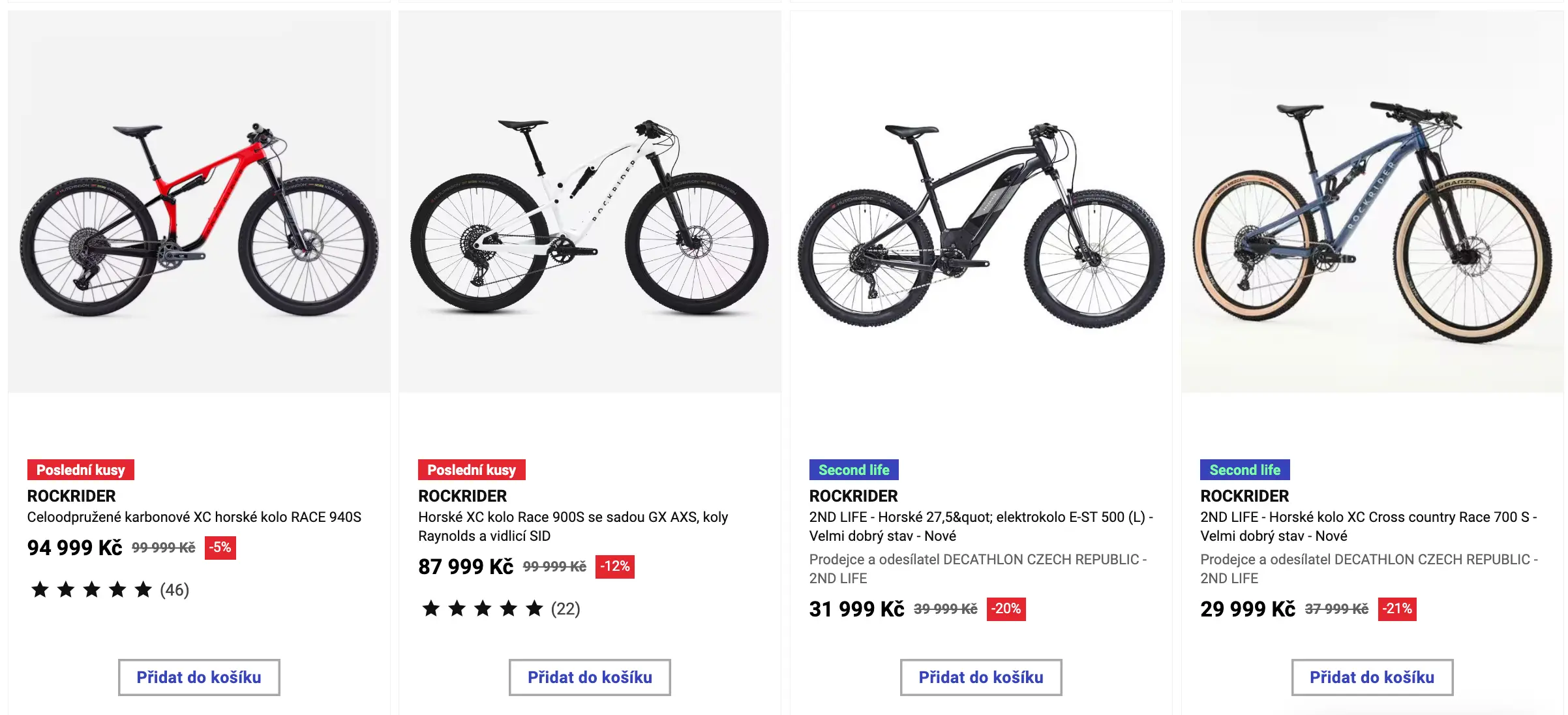Open the '2ND LIFE - Horské 27,5" elektrokolo E-ST 500' title
Screen dimensions: 1568x715
981,526
